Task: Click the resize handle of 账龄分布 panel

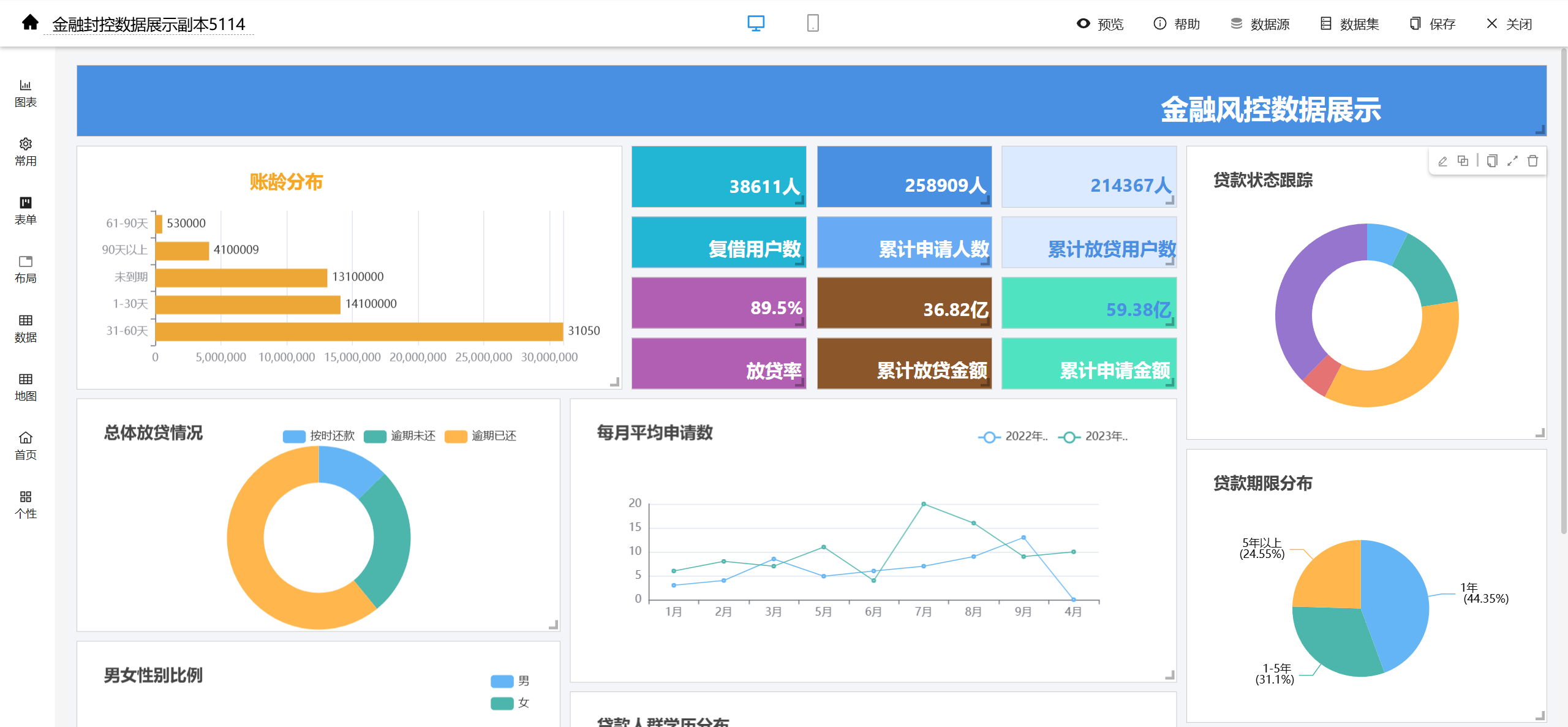Action: (x=615, y=382)
